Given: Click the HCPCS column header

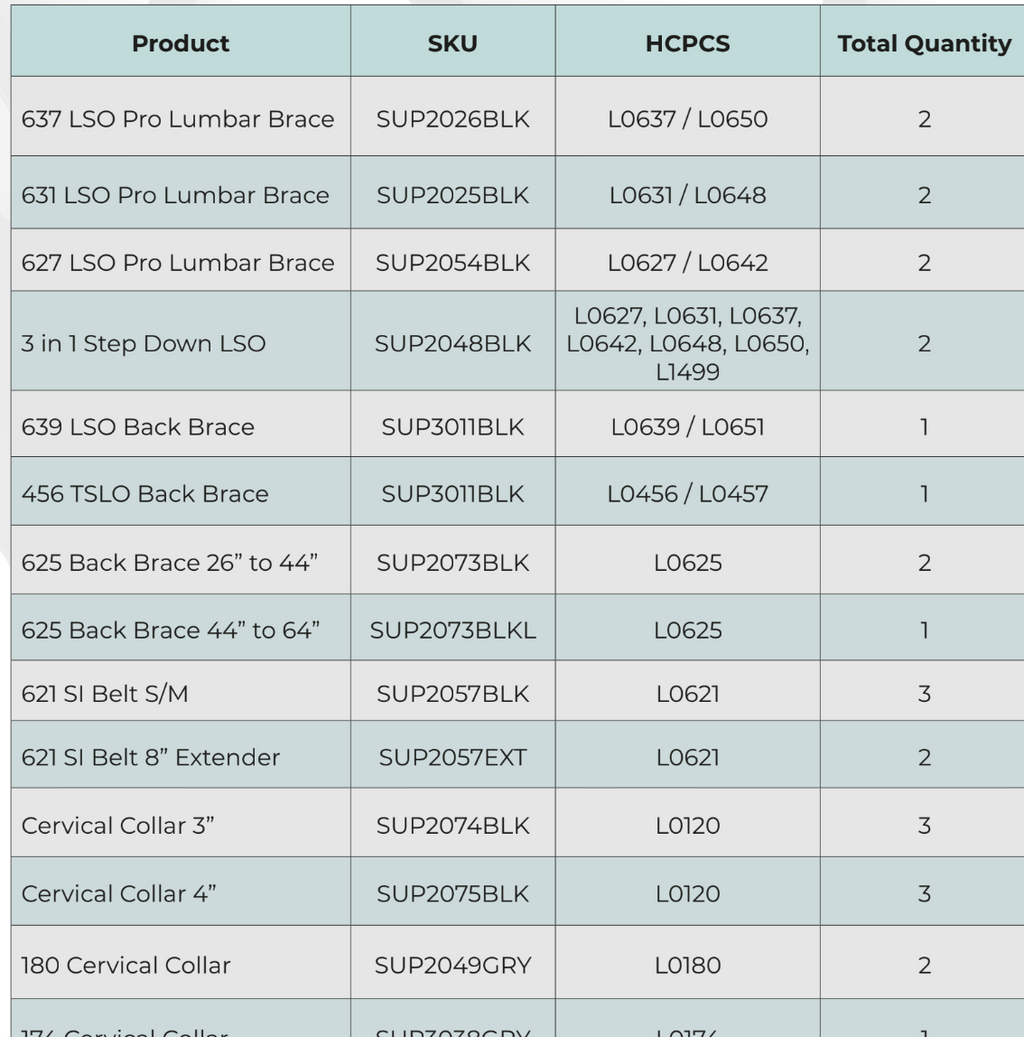Looking at the screenshot, I should click(x=688, y=41).
